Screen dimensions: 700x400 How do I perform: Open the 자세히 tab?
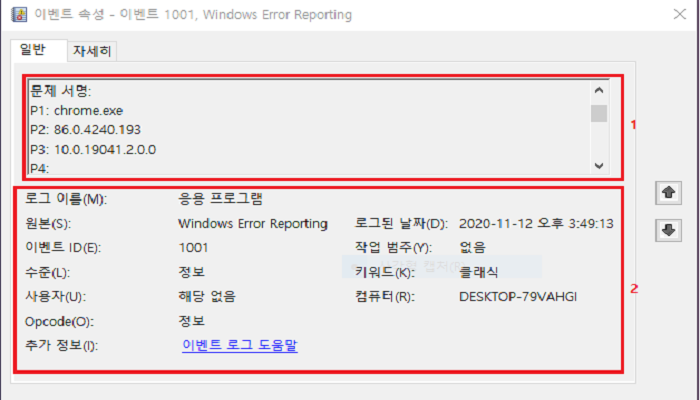coord(91,50)
